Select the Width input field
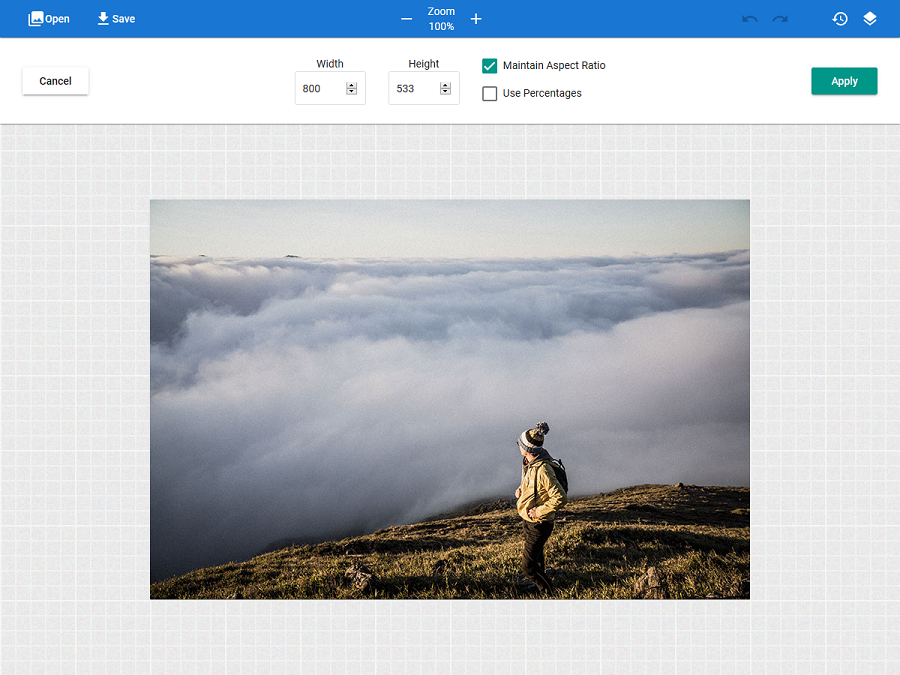This screenshot has height=675, width=900. [x=320, y=87]
